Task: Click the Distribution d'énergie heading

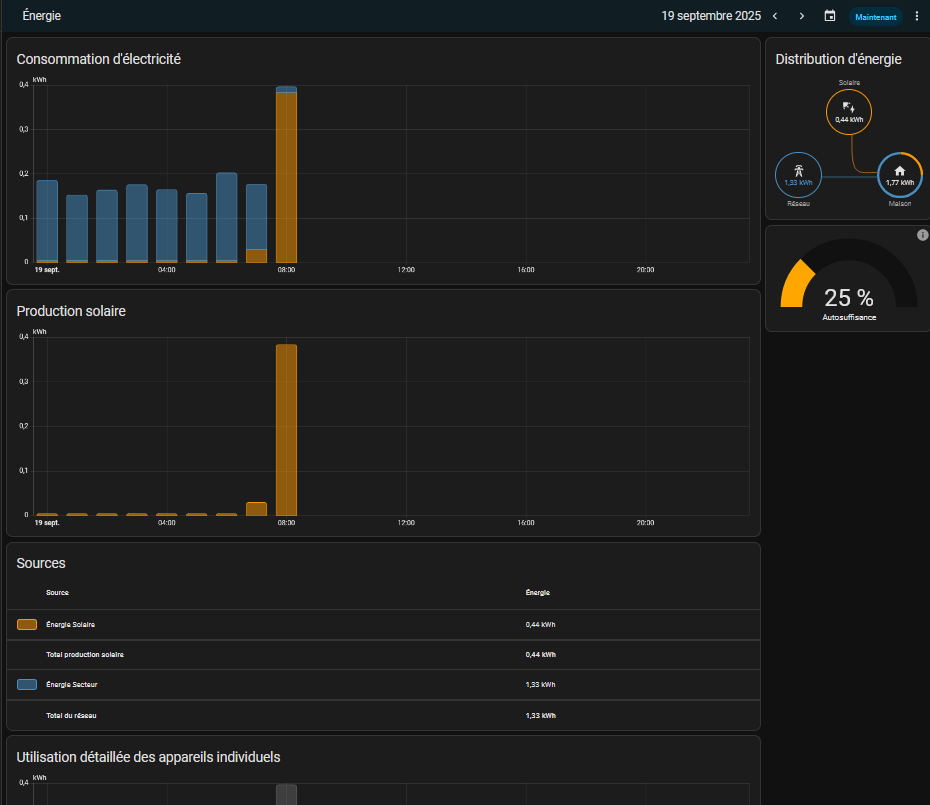Action: point(838,59)
